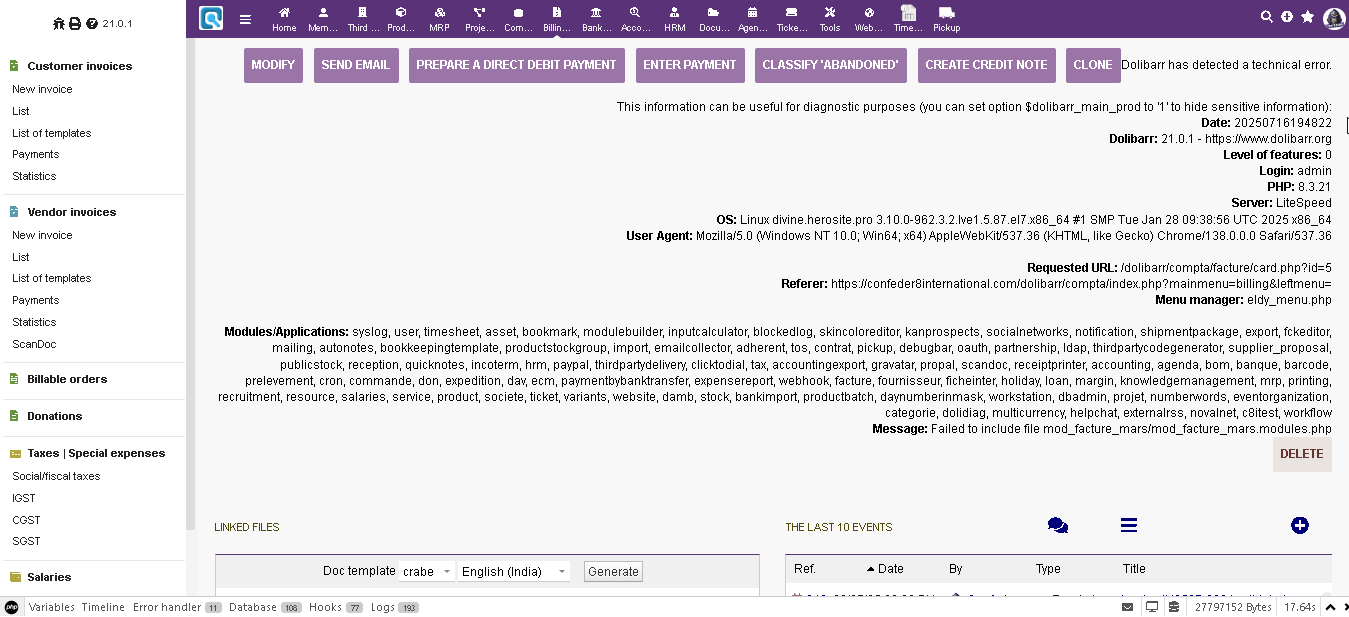Click the CLONE button
This screenshot has height=617, width=1349.
pos(1093,65)
